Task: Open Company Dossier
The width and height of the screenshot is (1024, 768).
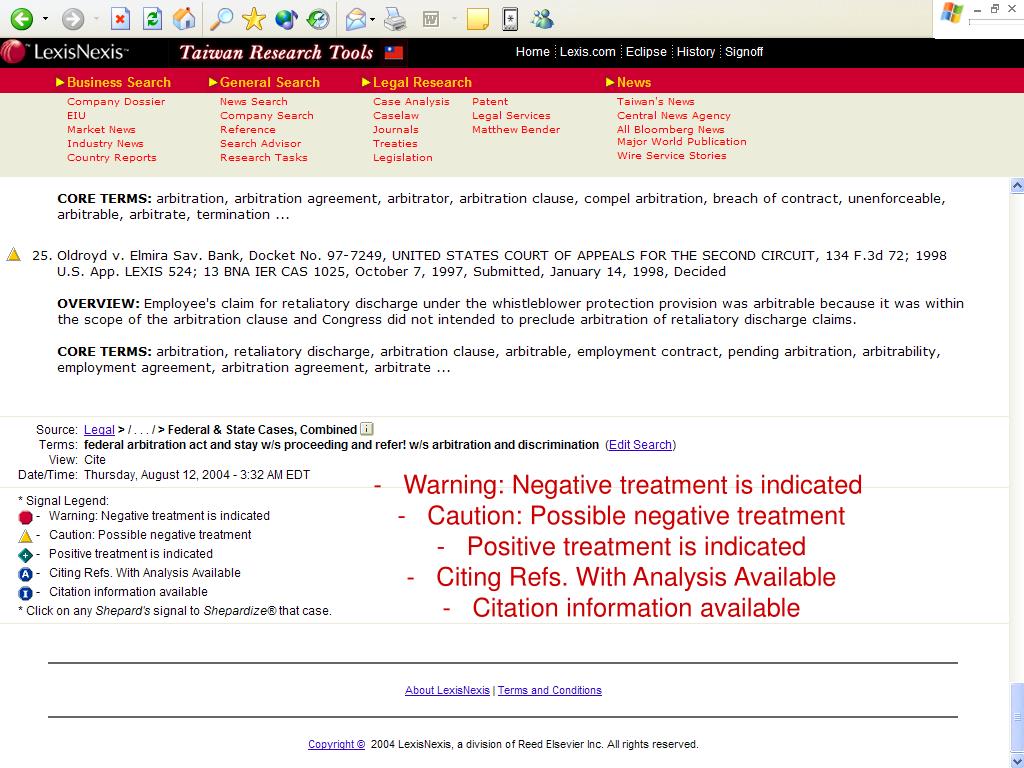Action: click(x=116, y=101)
